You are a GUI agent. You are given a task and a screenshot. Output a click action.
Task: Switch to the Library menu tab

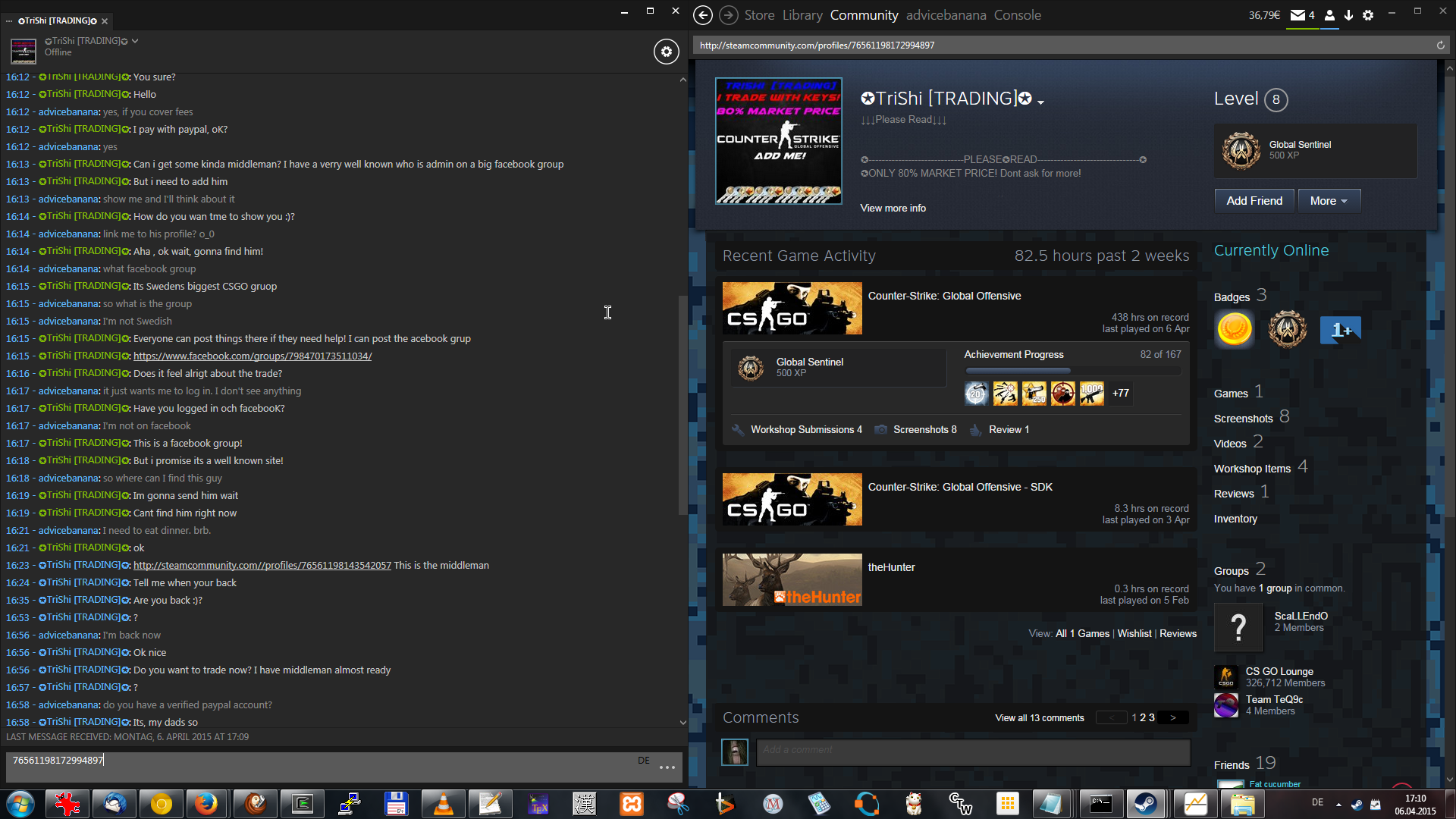[802, 15]
